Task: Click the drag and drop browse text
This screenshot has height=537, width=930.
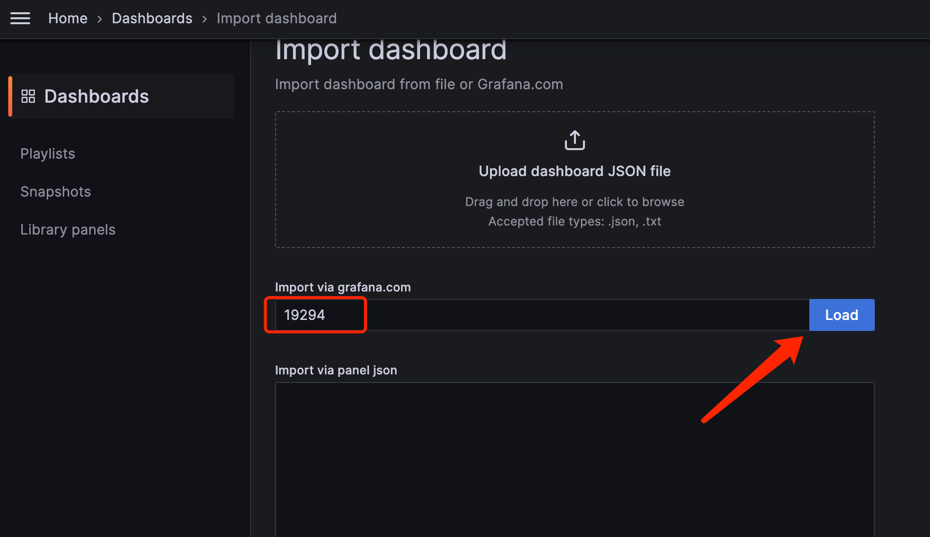Action: [574, 202]
